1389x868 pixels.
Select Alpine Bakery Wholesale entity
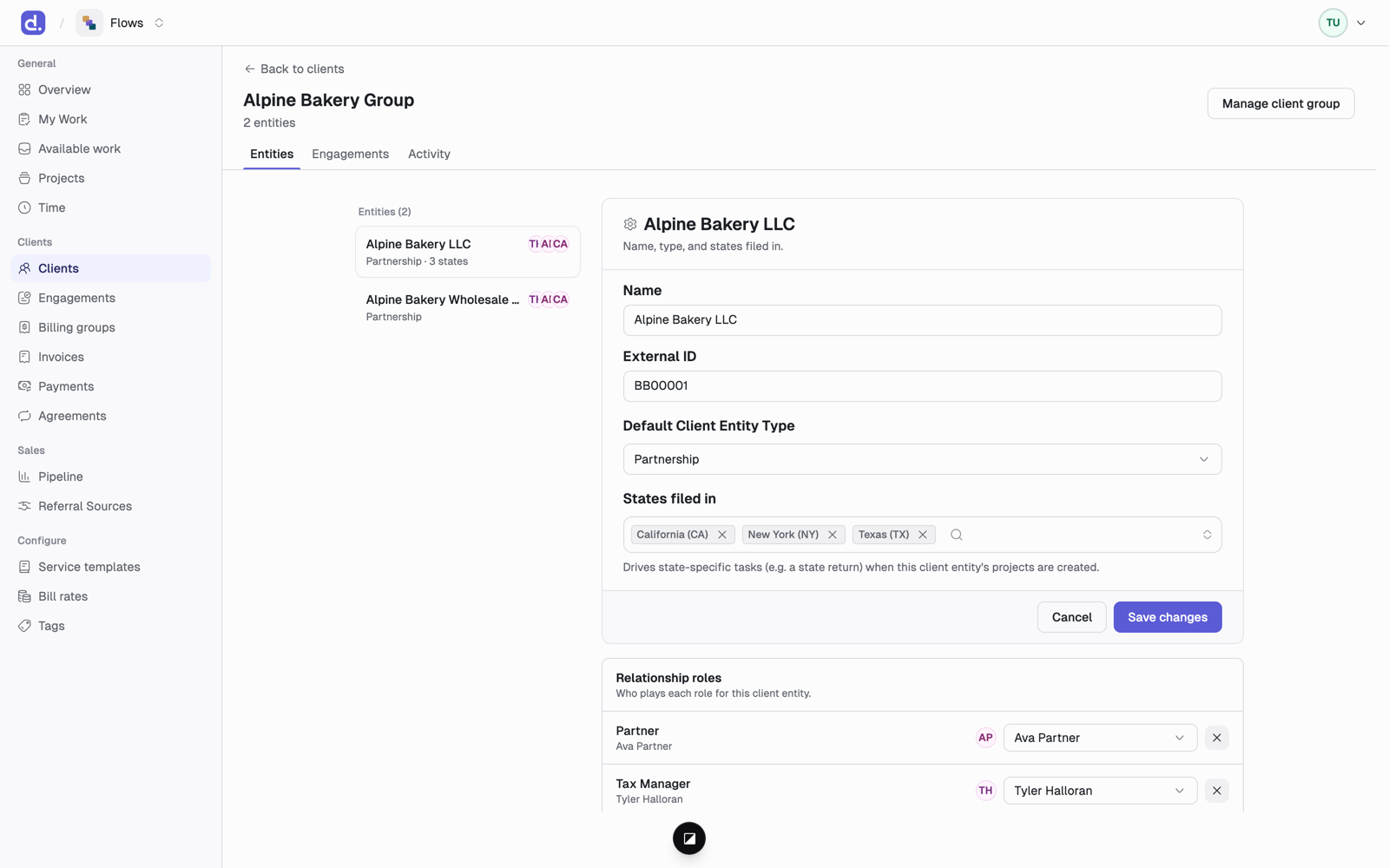pyautogui.click(x=468, y=307)
